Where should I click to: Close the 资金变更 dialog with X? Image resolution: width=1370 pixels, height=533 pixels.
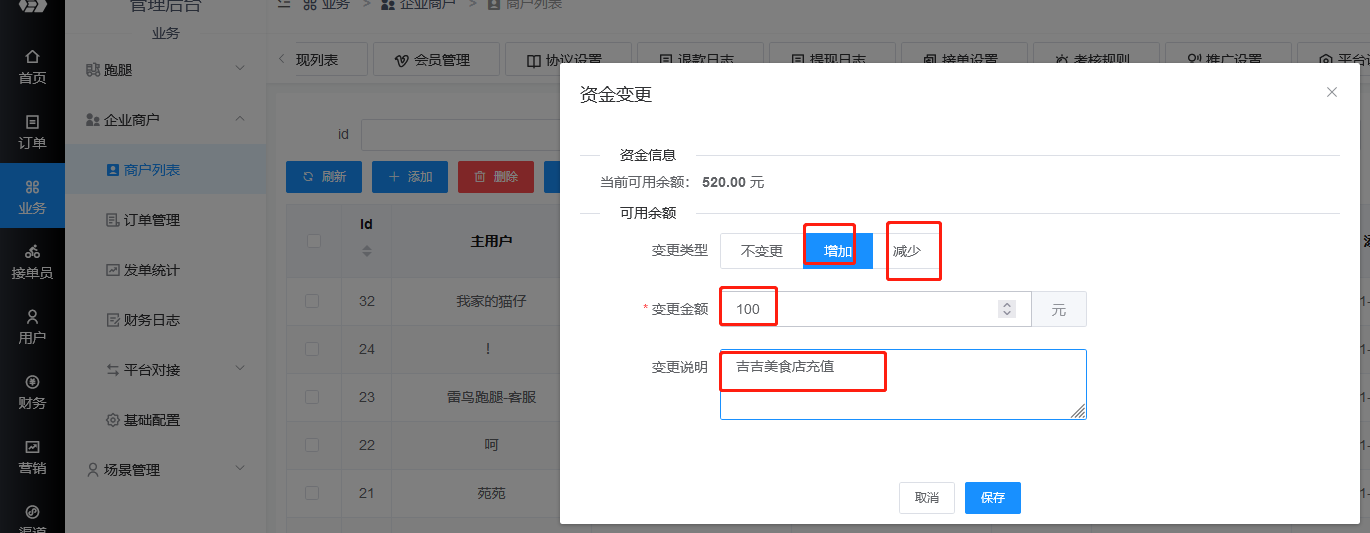(1331, 92)
